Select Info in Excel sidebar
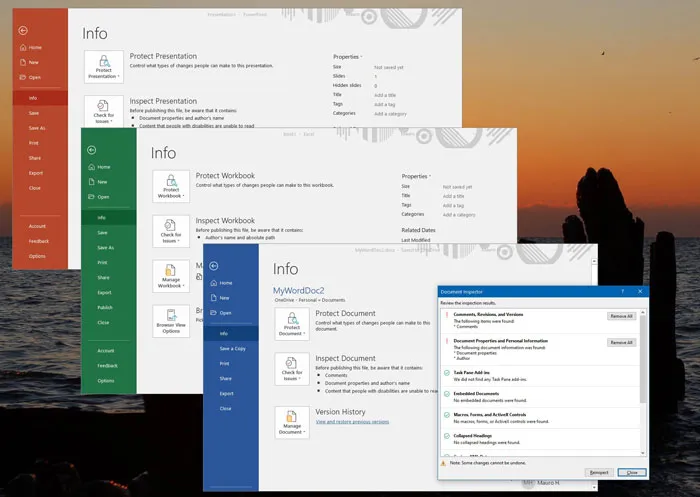This screenshot has height=497, width=700. (108, 217)
